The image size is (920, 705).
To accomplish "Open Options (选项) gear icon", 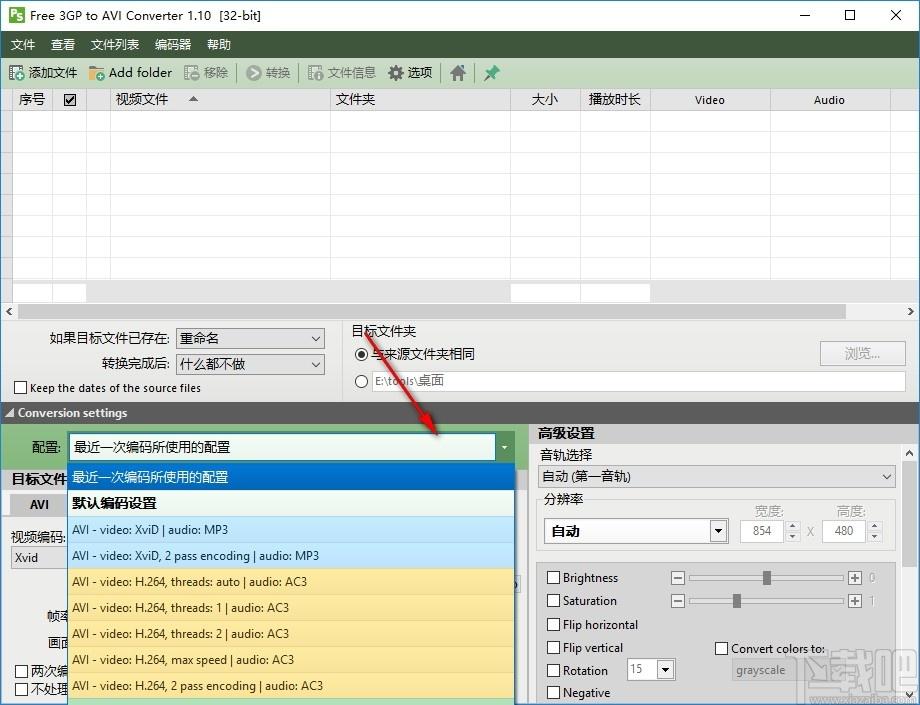I will tap(396, 73).
